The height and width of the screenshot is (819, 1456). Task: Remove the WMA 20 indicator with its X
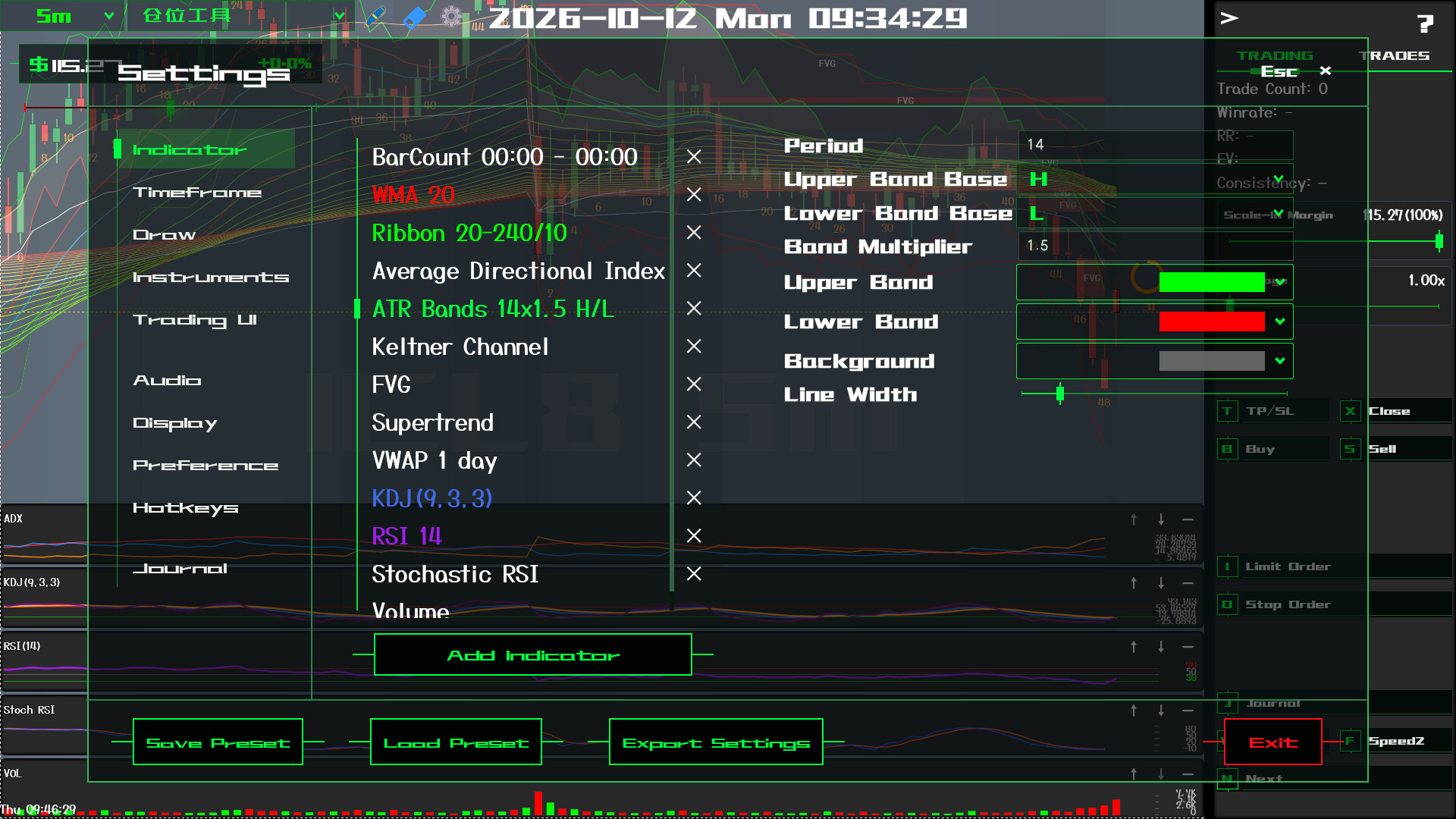pyautogui.click(x=693, y=195)
